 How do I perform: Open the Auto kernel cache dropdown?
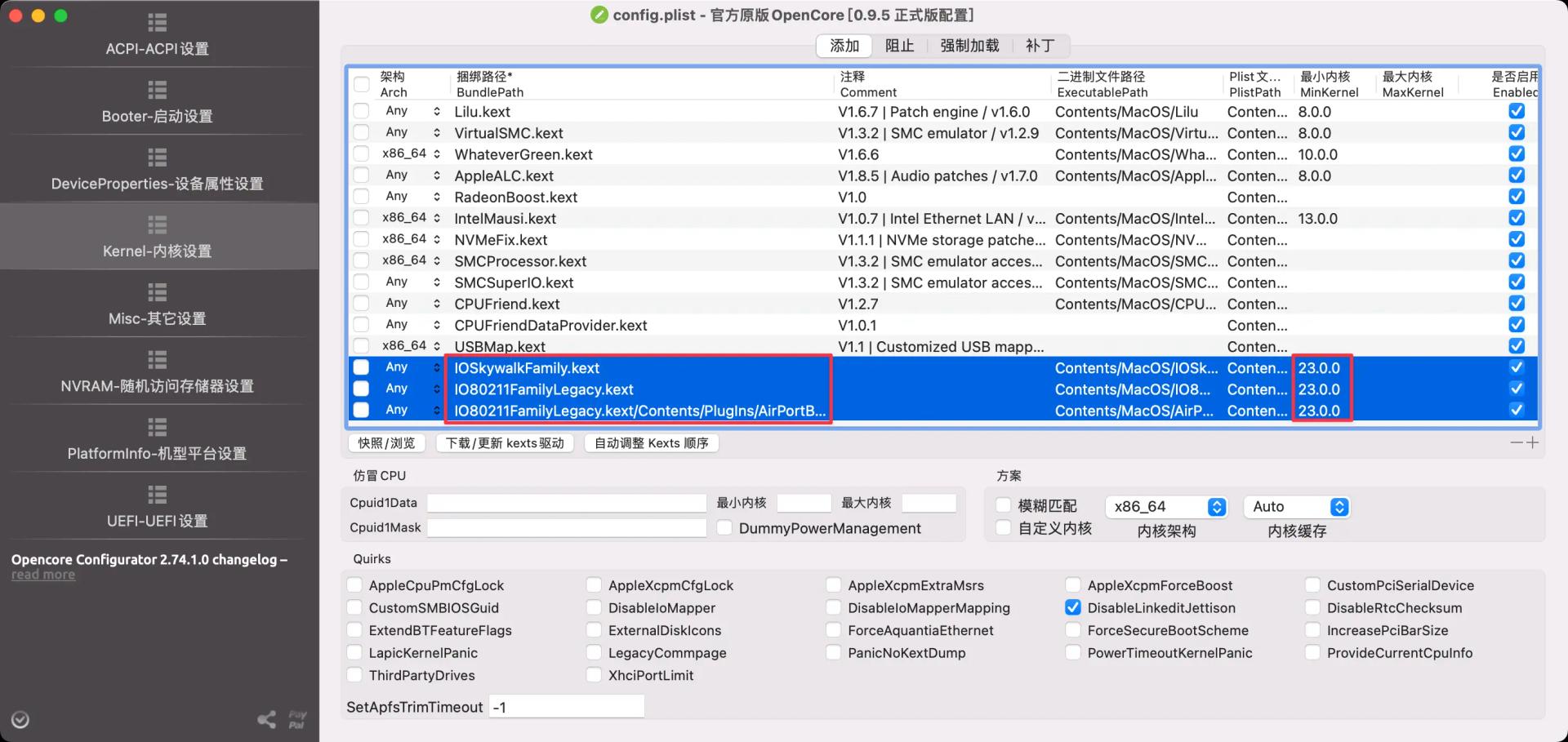(x=1296, y=507)
